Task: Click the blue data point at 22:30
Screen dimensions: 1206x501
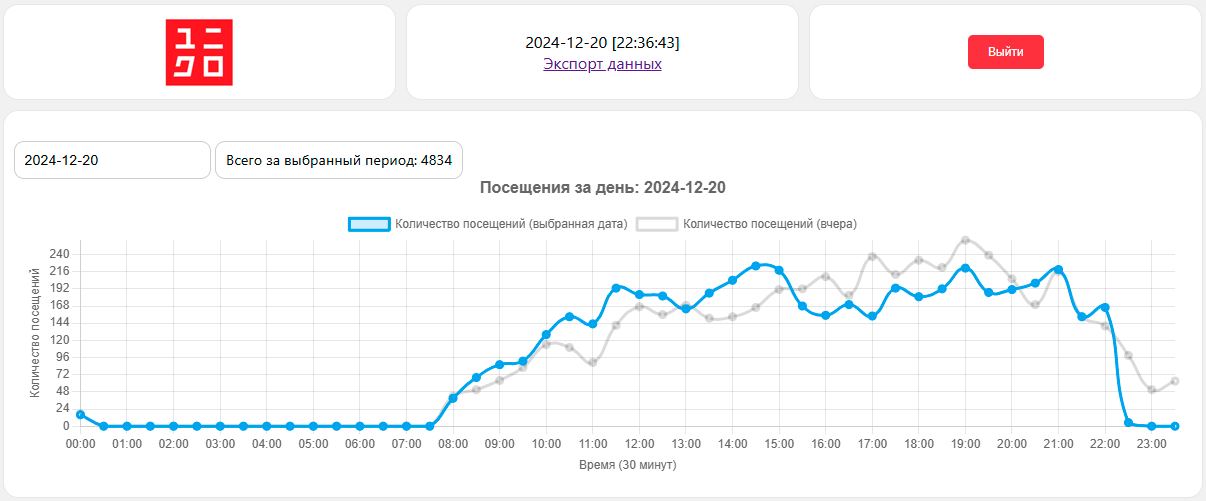Action: pos(1128,423)
